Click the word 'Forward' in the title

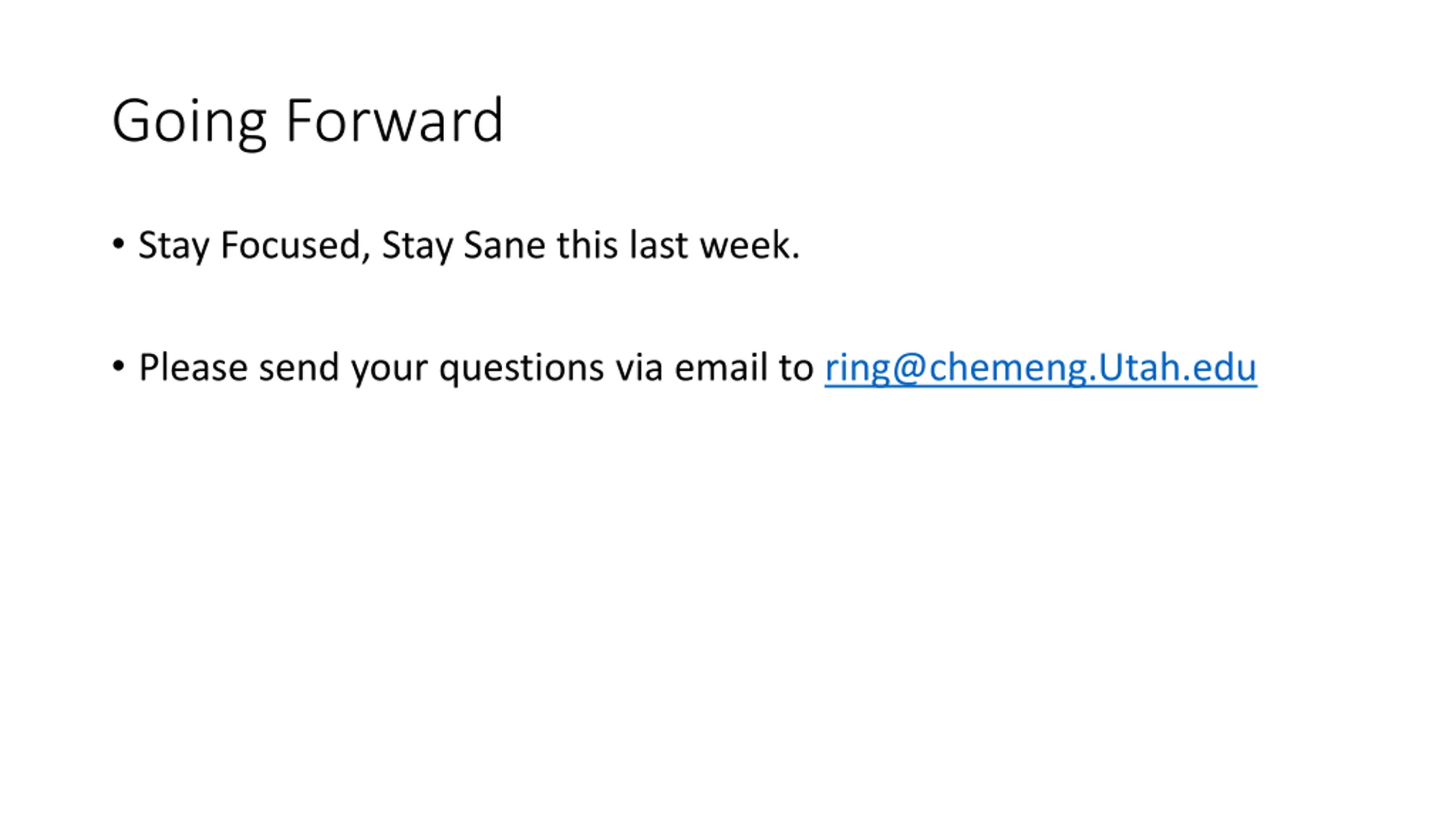(x=395, y=121)
